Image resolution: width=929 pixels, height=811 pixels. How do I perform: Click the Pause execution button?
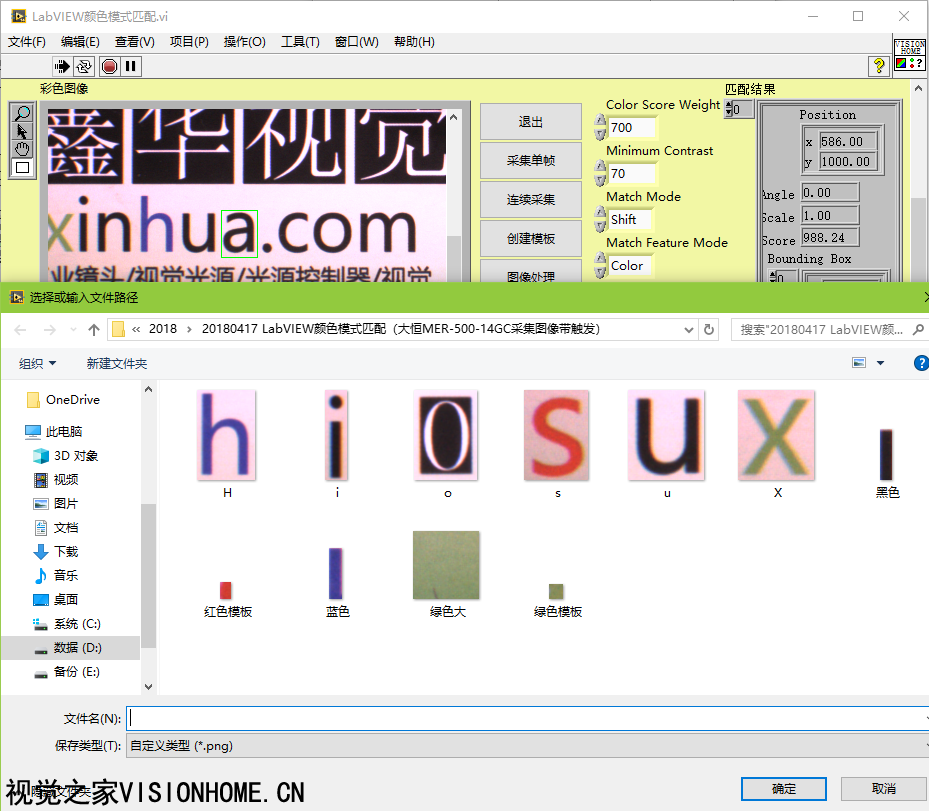pos(131,67)
